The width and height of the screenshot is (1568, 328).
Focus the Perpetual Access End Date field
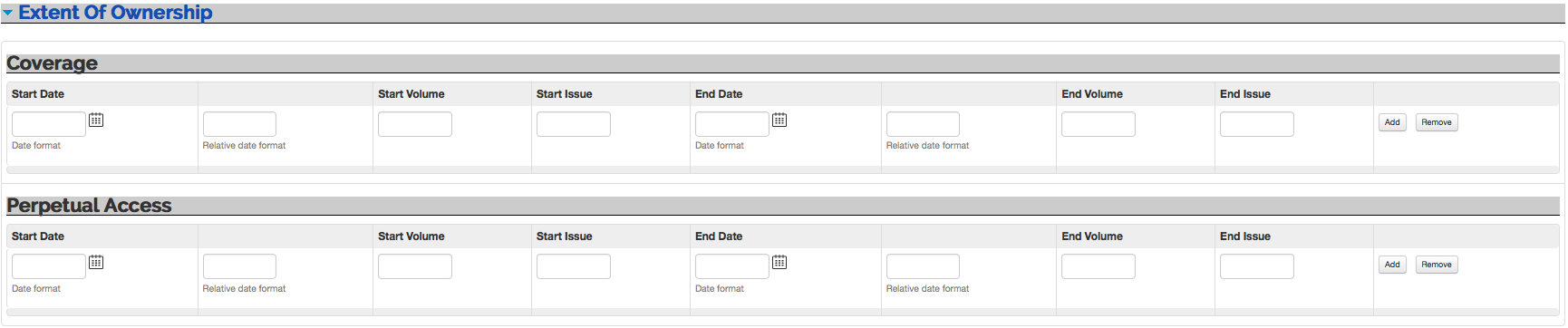point(732,266)
